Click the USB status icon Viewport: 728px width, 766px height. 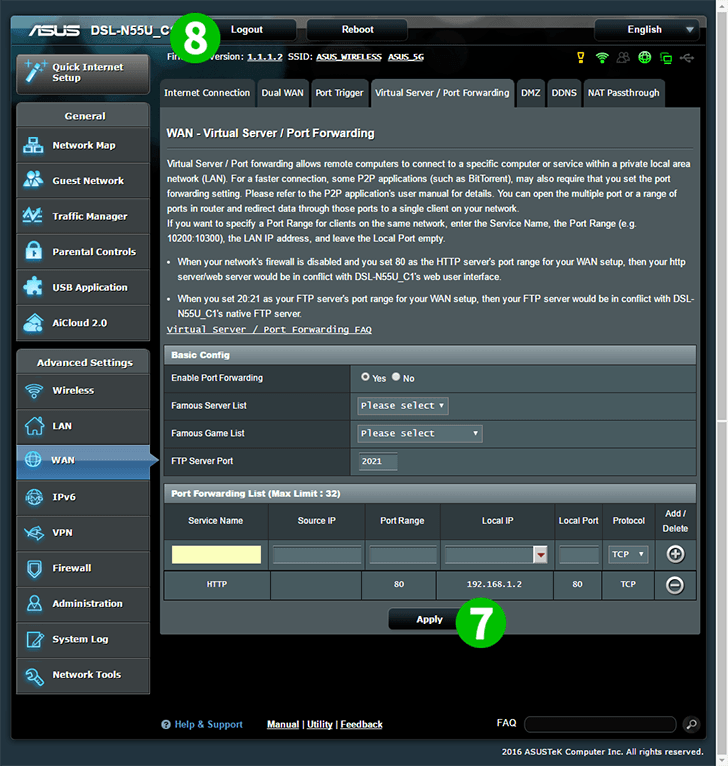(686, 58)
